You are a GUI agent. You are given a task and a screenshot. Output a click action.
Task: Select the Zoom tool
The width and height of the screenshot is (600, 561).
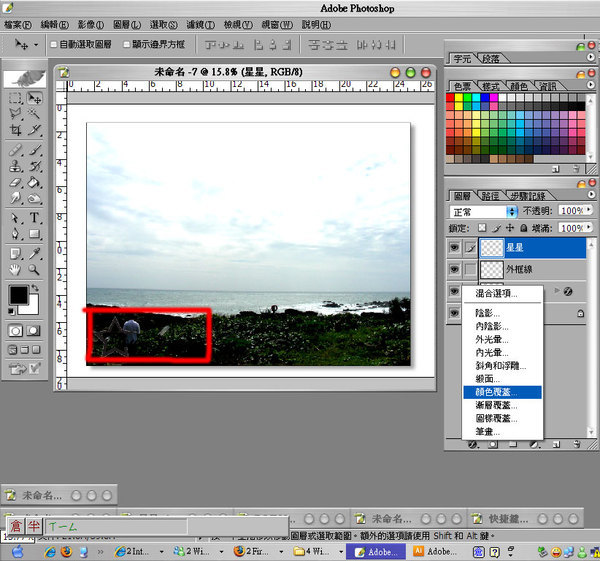coord(34,270)
